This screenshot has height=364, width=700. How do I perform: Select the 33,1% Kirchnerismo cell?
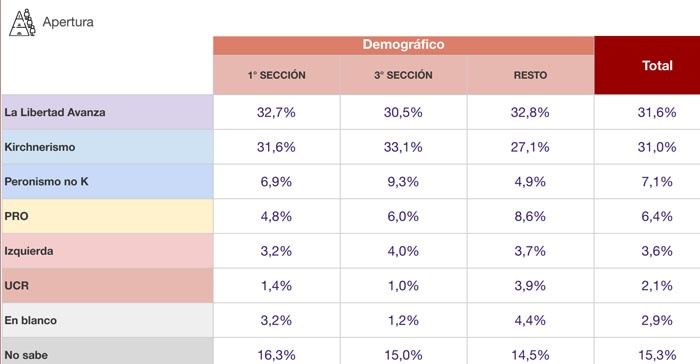click(x=404, y=147)
